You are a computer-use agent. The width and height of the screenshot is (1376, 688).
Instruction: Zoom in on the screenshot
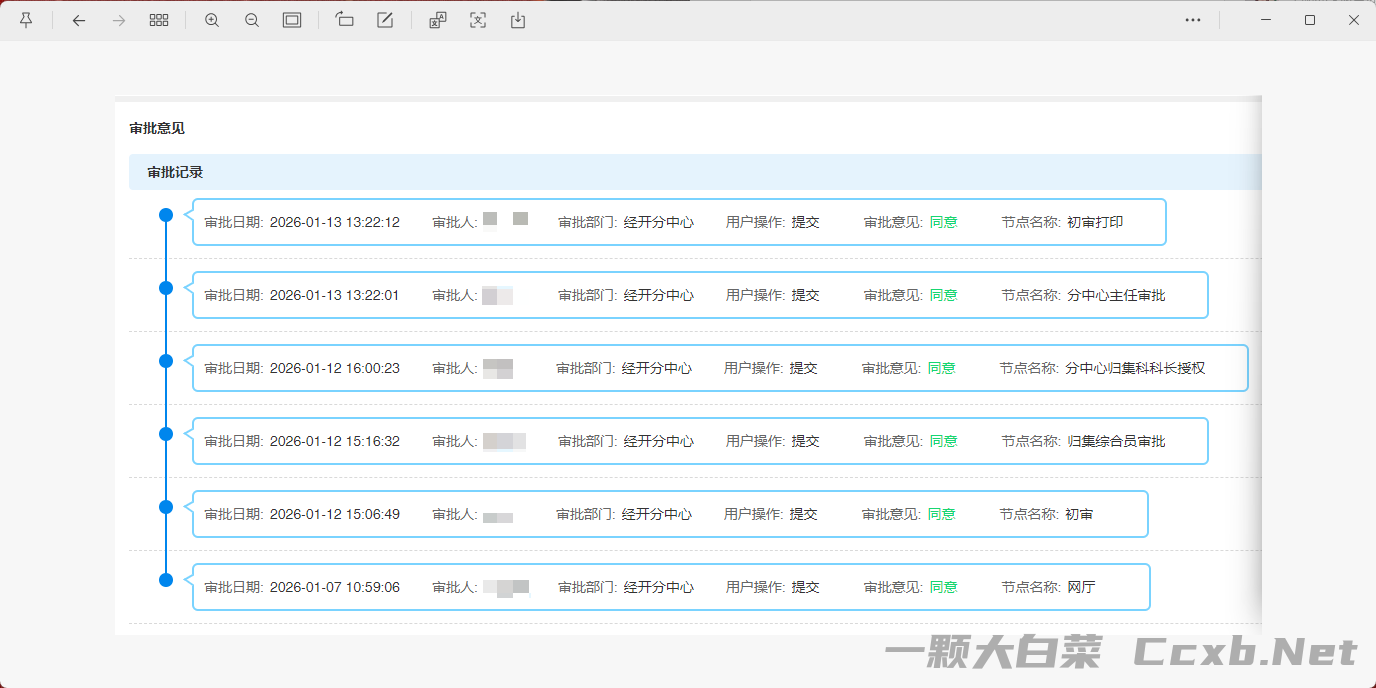click(211, 19)
